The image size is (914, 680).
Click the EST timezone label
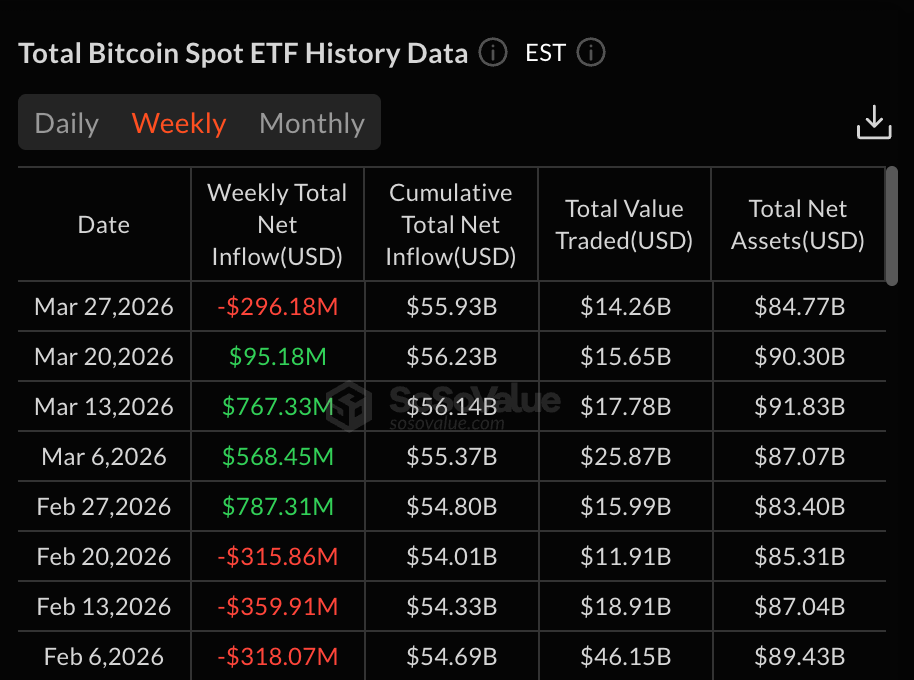(x=545, y=53)
